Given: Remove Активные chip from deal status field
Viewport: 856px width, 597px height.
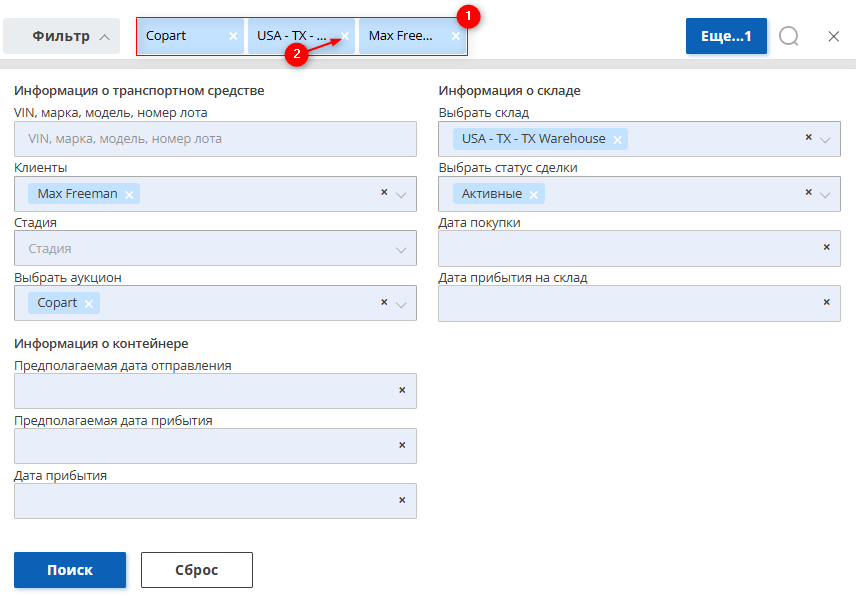Looking at the screenshot, I should [x=534, y=195].
